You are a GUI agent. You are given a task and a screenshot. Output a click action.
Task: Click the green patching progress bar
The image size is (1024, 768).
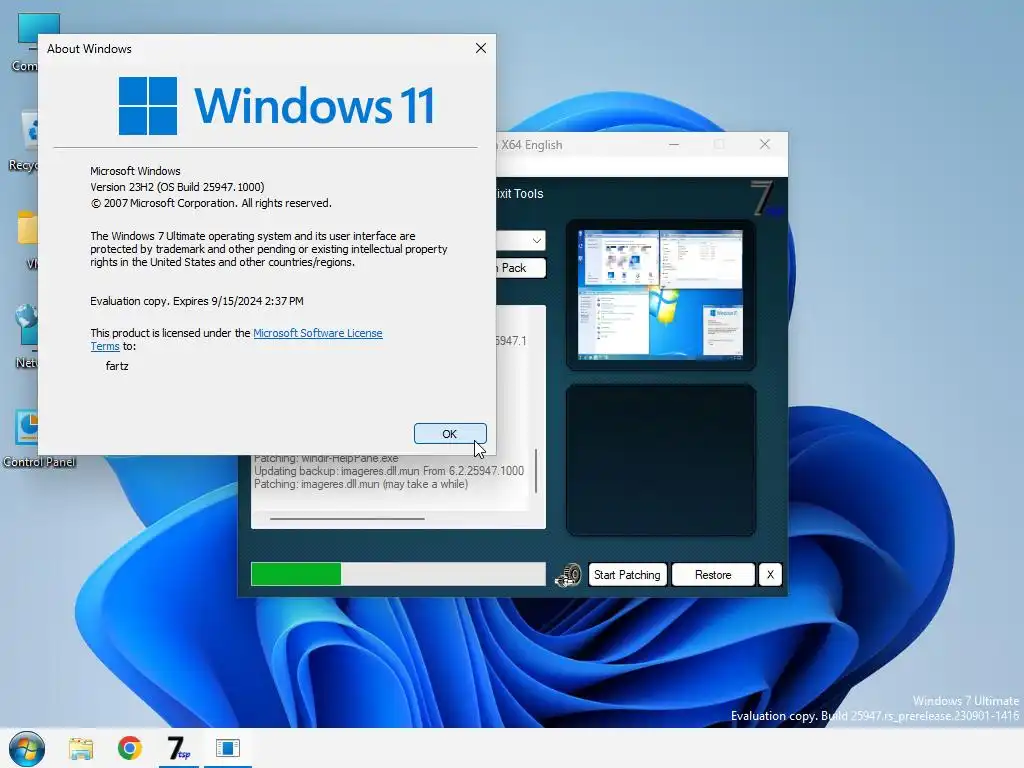click(398, 574)
